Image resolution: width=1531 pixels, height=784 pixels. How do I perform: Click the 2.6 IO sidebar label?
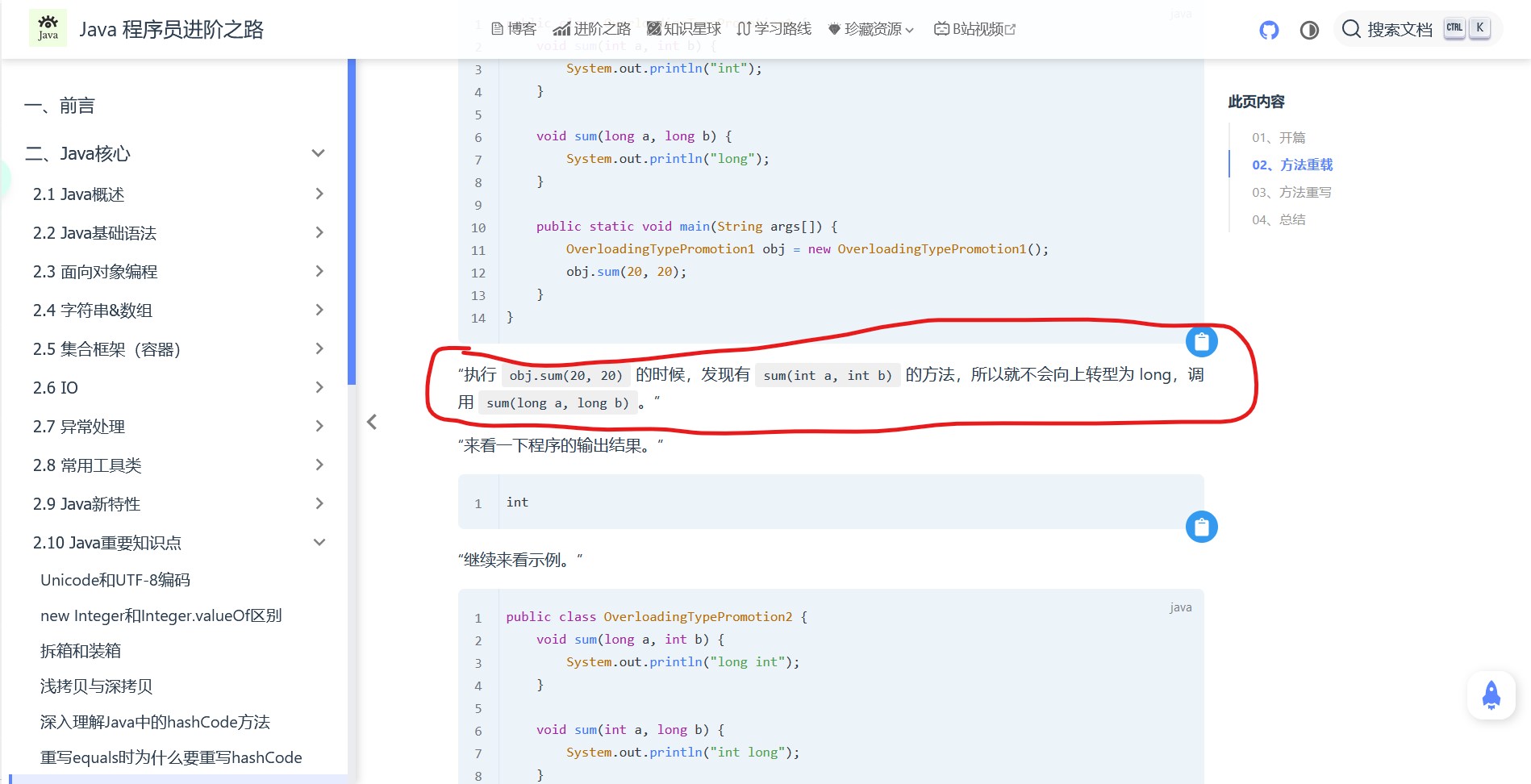point(56,388)
